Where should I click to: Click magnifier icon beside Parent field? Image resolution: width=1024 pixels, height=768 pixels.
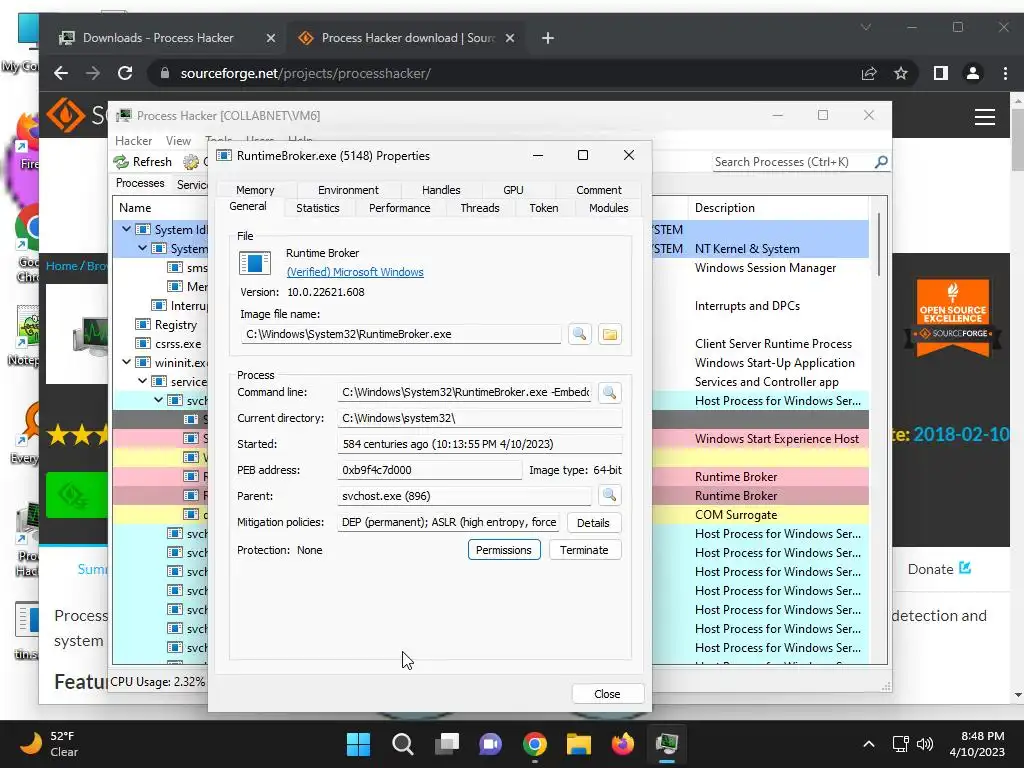point(609,496)
